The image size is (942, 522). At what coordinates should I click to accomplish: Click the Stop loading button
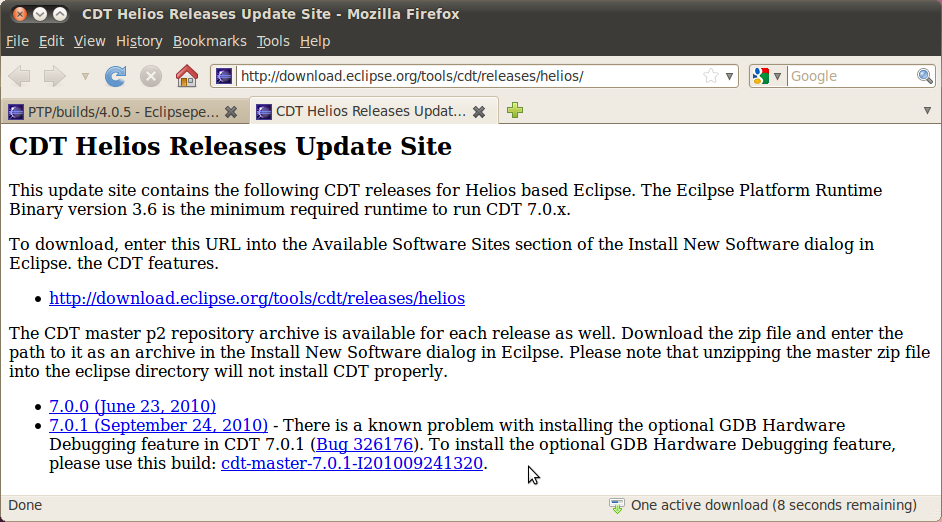point(151,76)
